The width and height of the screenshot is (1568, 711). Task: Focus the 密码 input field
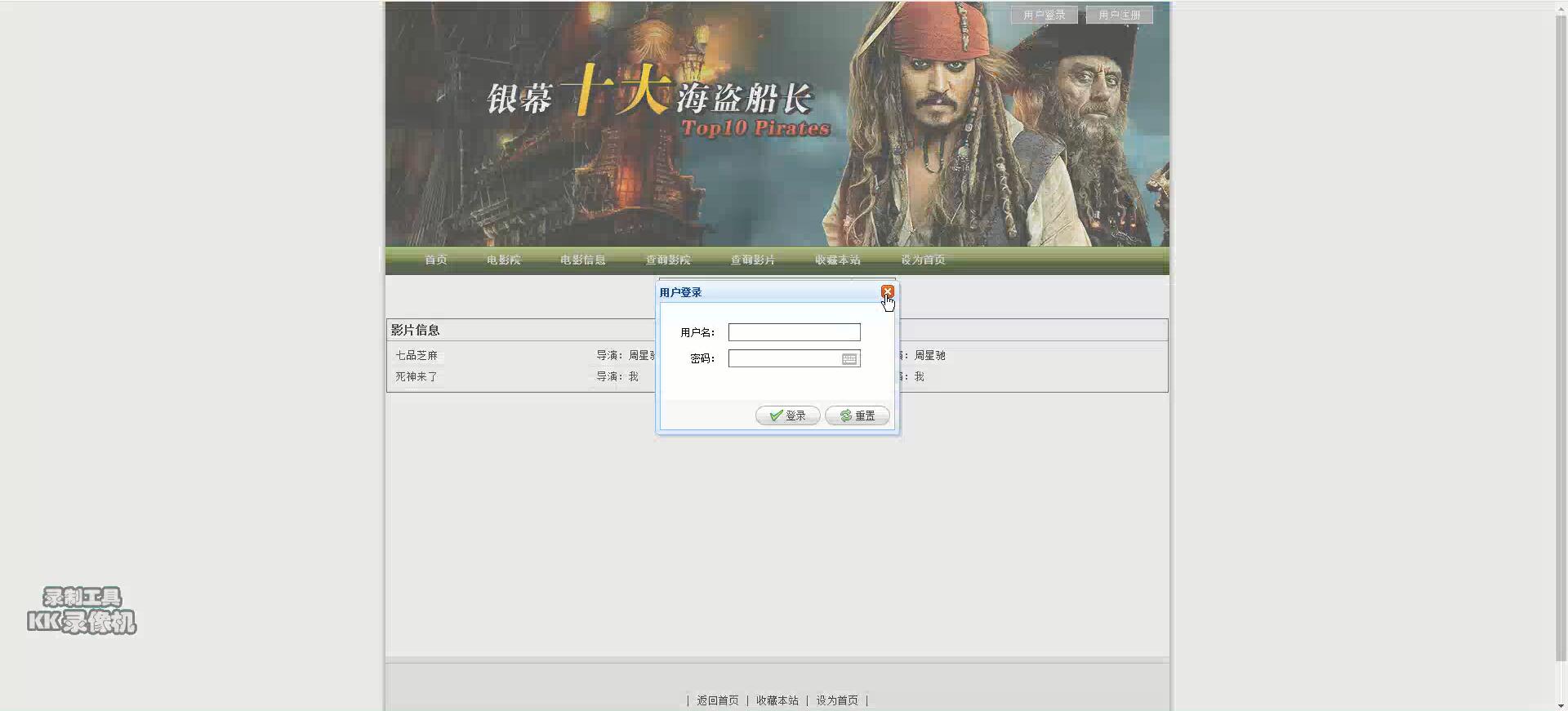pos(794,358)
